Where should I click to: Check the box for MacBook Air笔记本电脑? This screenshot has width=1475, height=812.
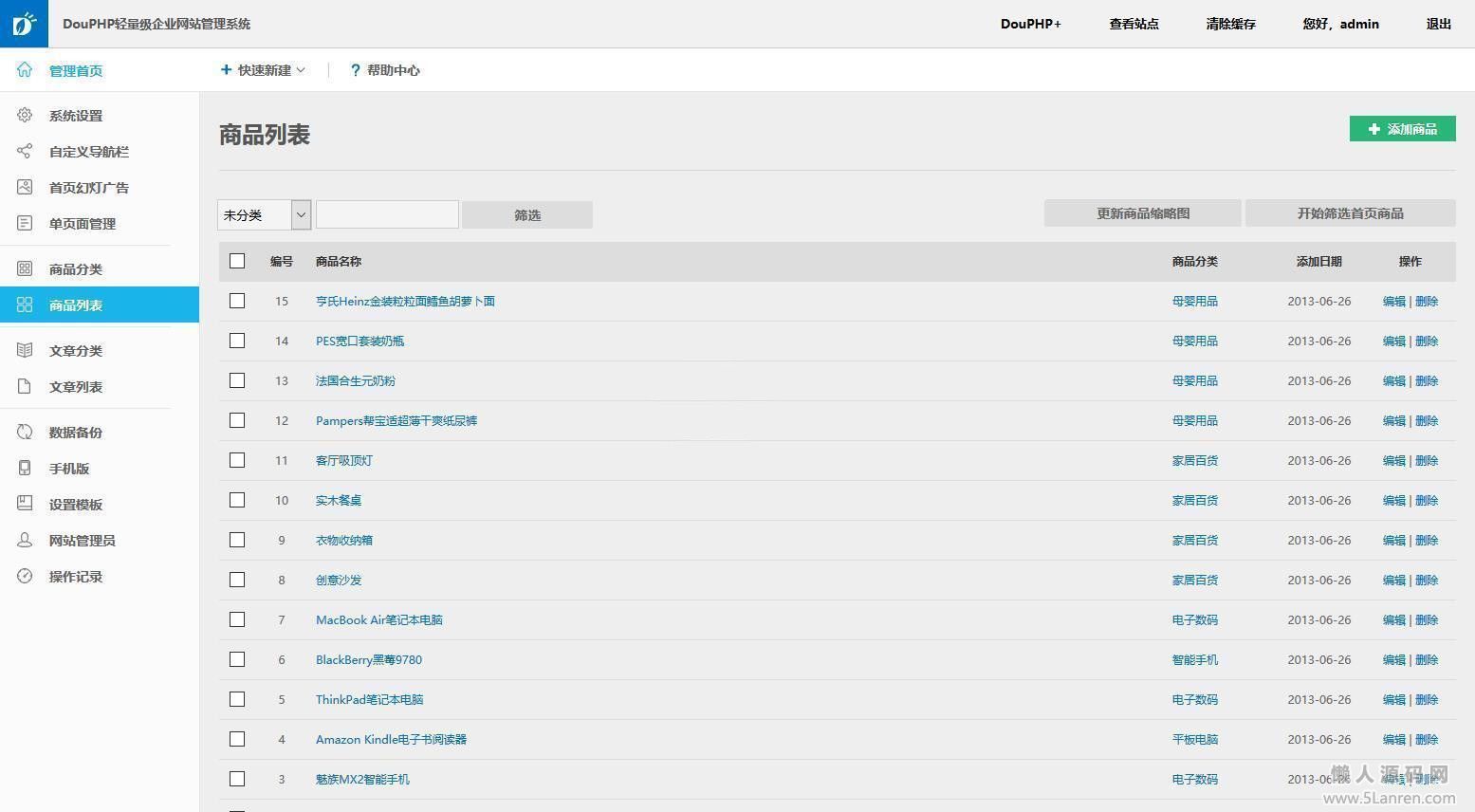tap(237, 619)
